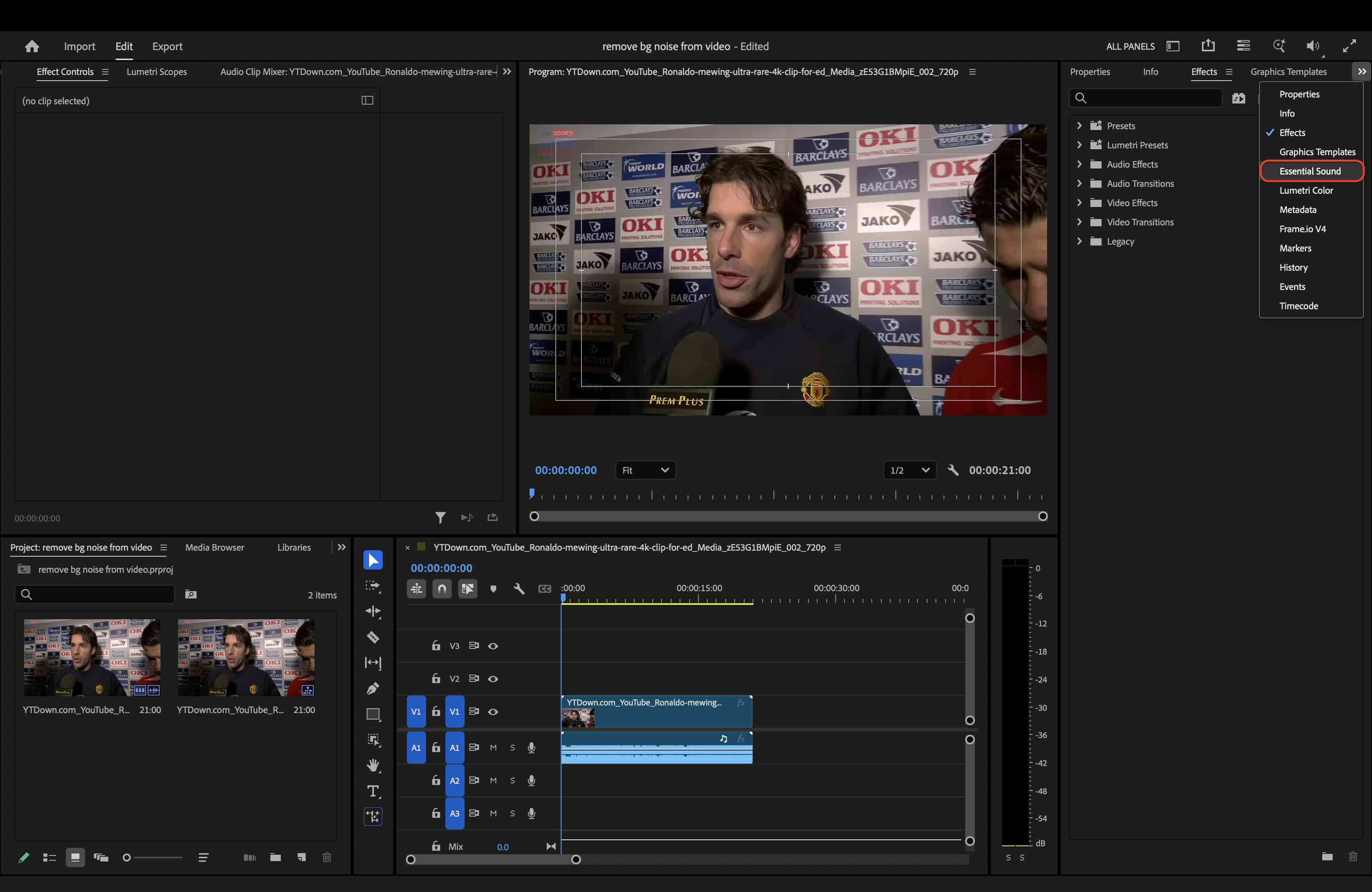Toggle lock on track V2
Viewport: 1372px width, 892px height.
tap(436, 679)
